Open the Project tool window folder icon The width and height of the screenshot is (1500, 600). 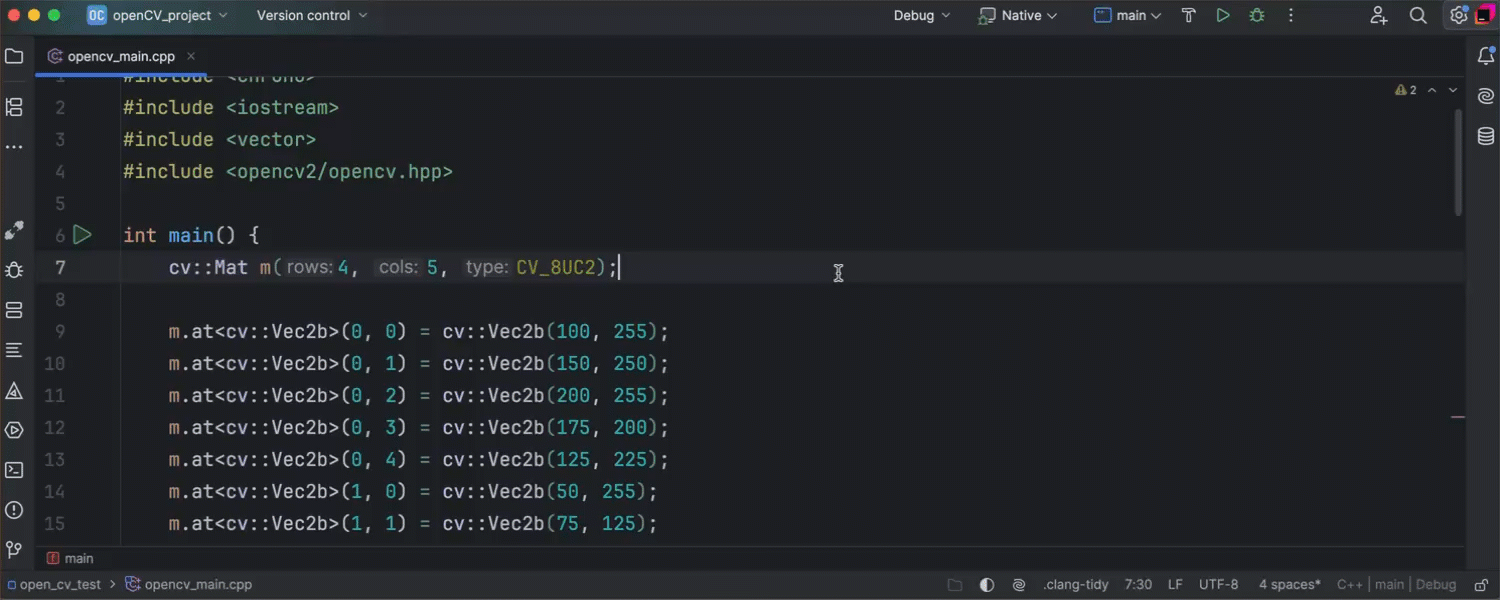14,57
